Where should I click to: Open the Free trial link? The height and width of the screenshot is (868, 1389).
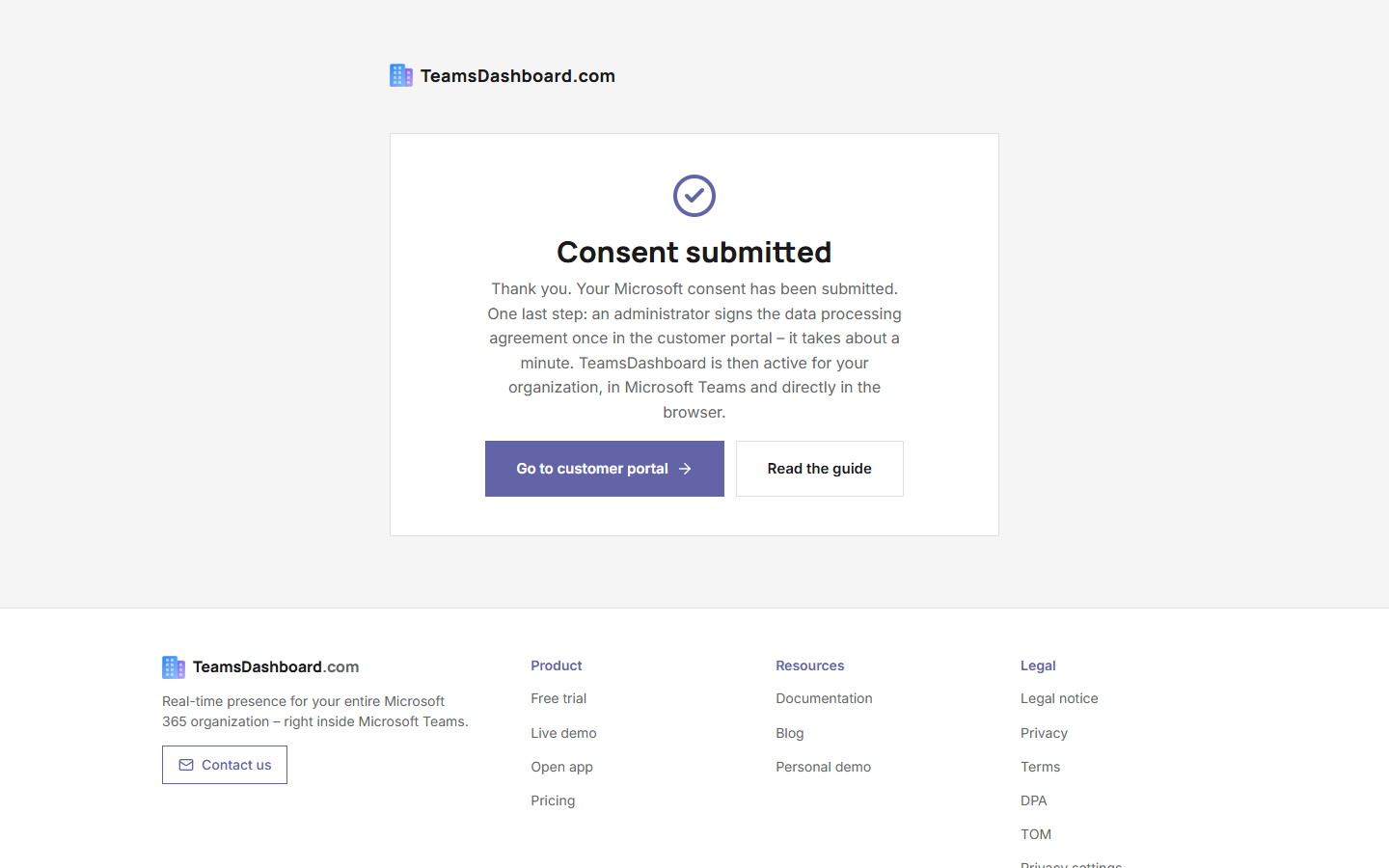pyautogui.click(x=558, y=698)
